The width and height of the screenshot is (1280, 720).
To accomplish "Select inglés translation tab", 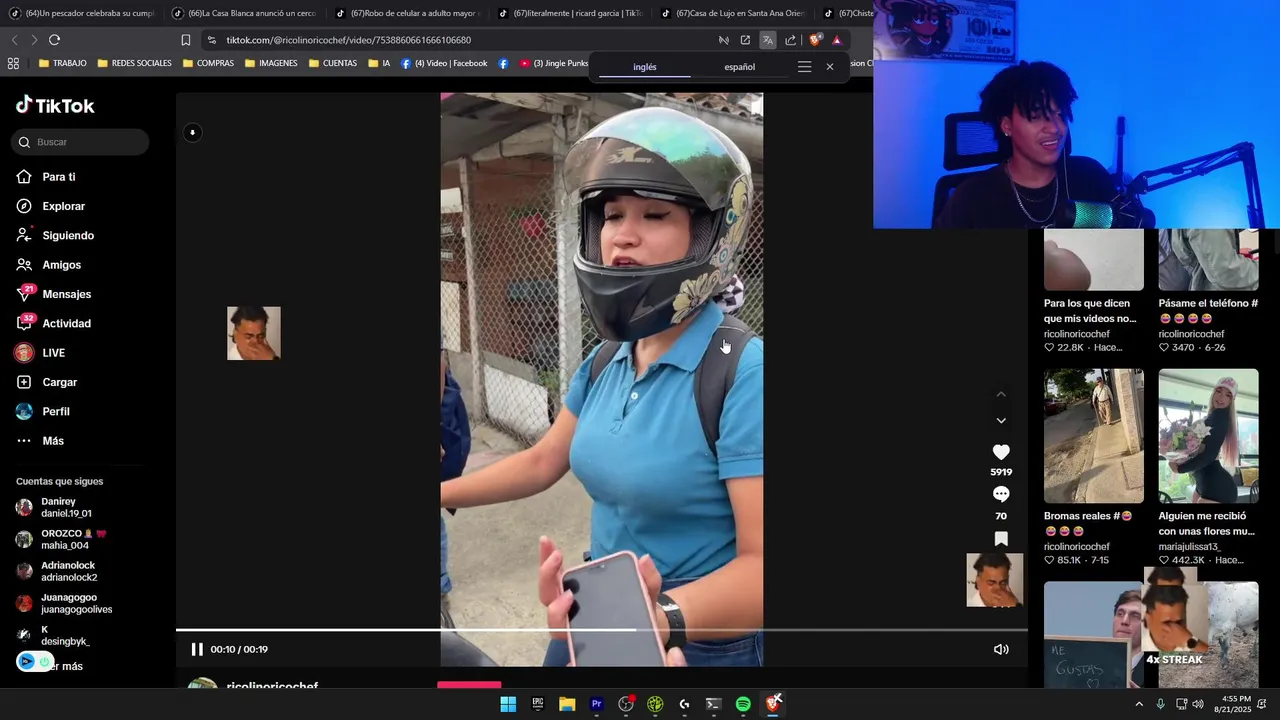I will point(645,67).
